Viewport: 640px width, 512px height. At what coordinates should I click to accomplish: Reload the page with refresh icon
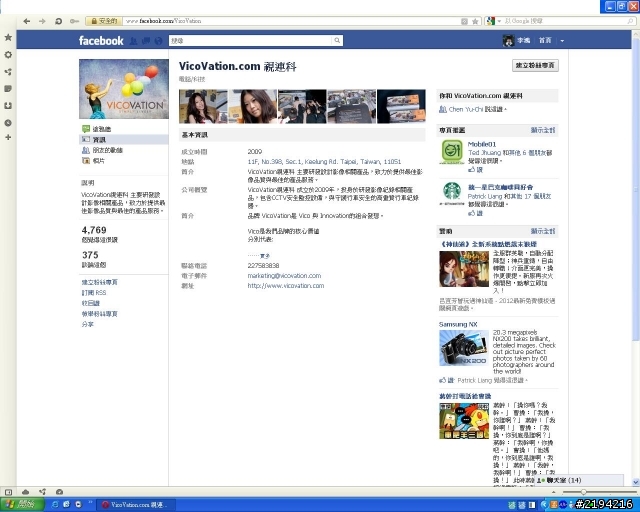pos(58,21)
